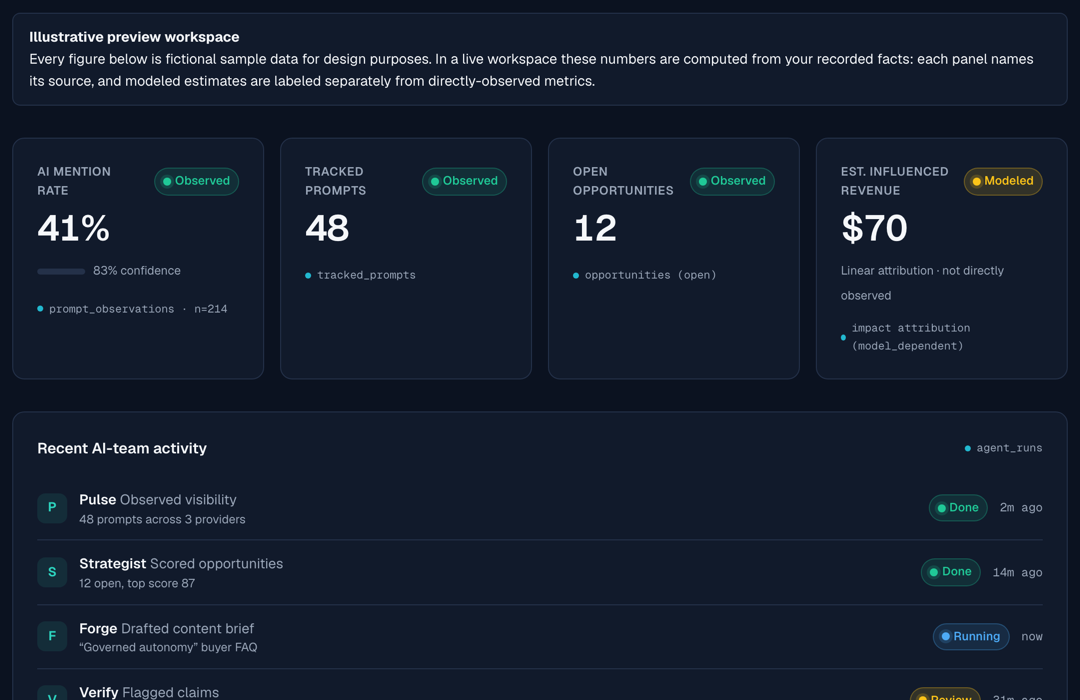Click the $70 influenced revenue value

874,228
